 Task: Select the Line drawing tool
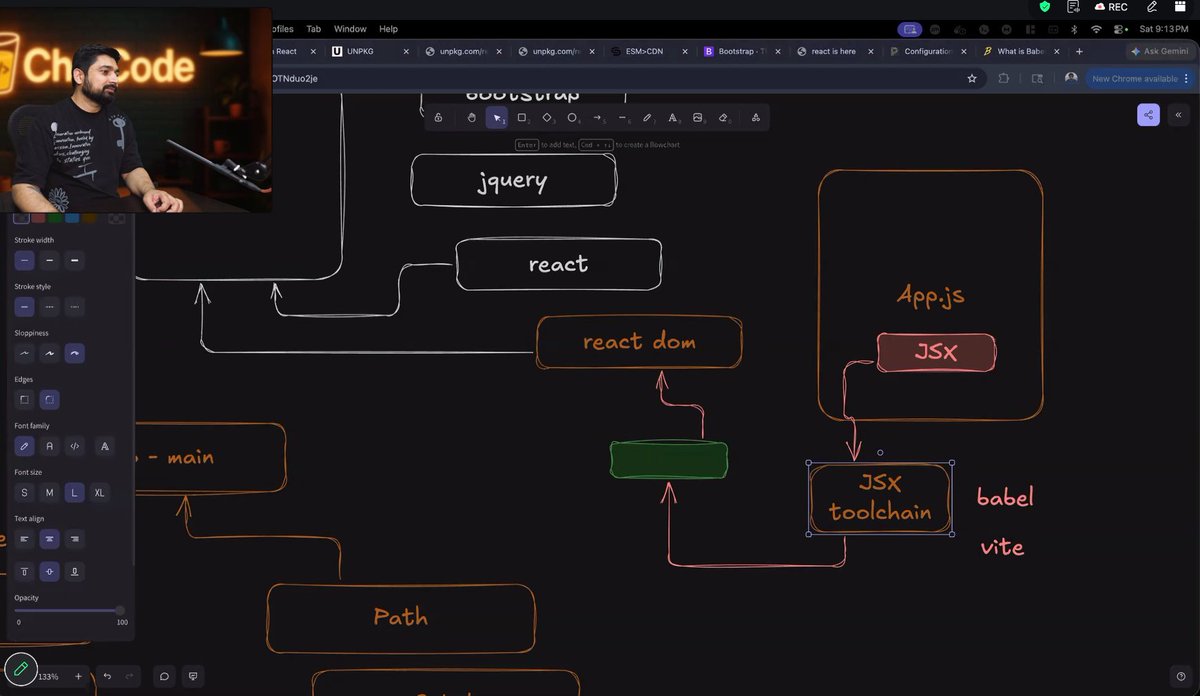[x=623, y=118]
